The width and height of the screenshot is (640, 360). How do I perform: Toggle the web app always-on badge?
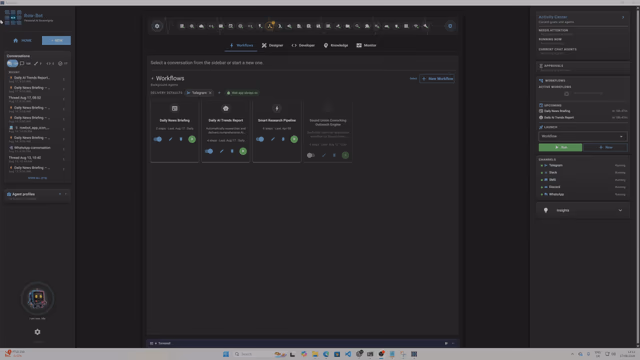[x=242, y=93]
